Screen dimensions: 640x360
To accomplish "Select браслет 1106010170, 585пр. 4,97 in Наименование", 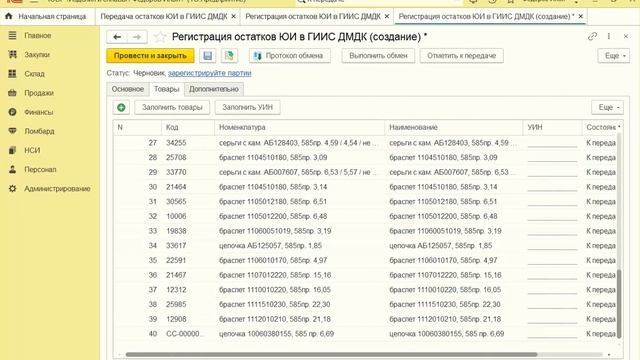I will click(x=443, y=260).
